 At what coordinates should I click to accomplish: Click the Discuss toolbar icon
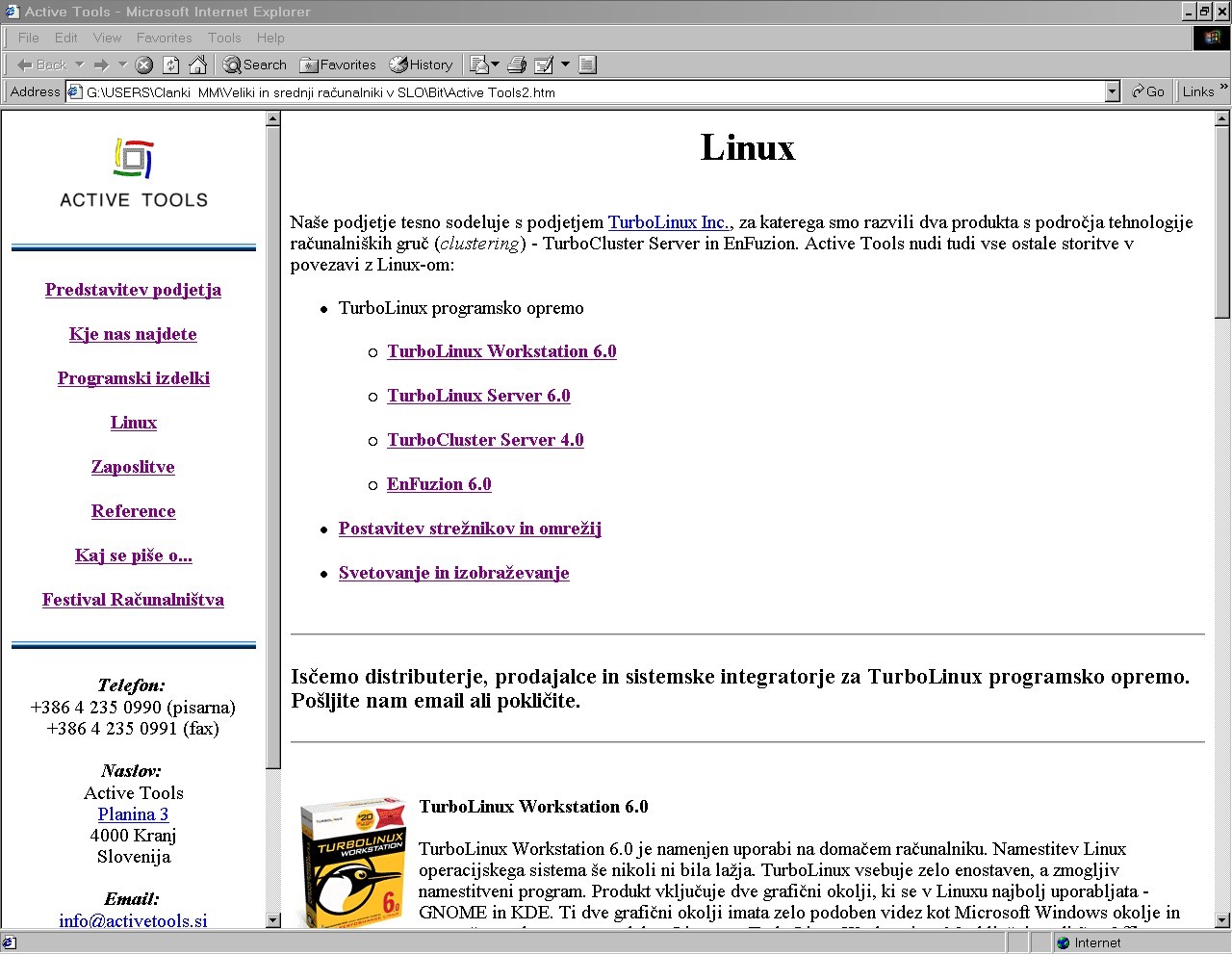point(588,65)
